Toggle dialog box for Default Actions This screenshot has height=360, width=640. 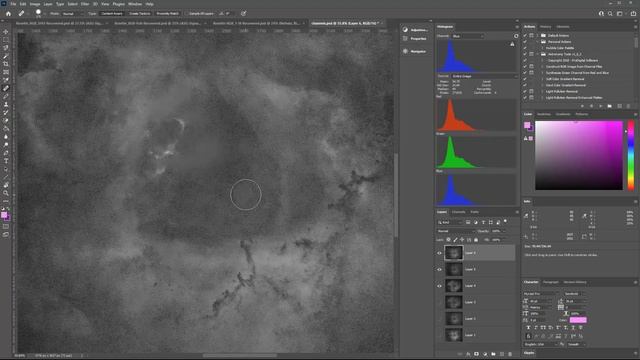[x=531, y=36]
